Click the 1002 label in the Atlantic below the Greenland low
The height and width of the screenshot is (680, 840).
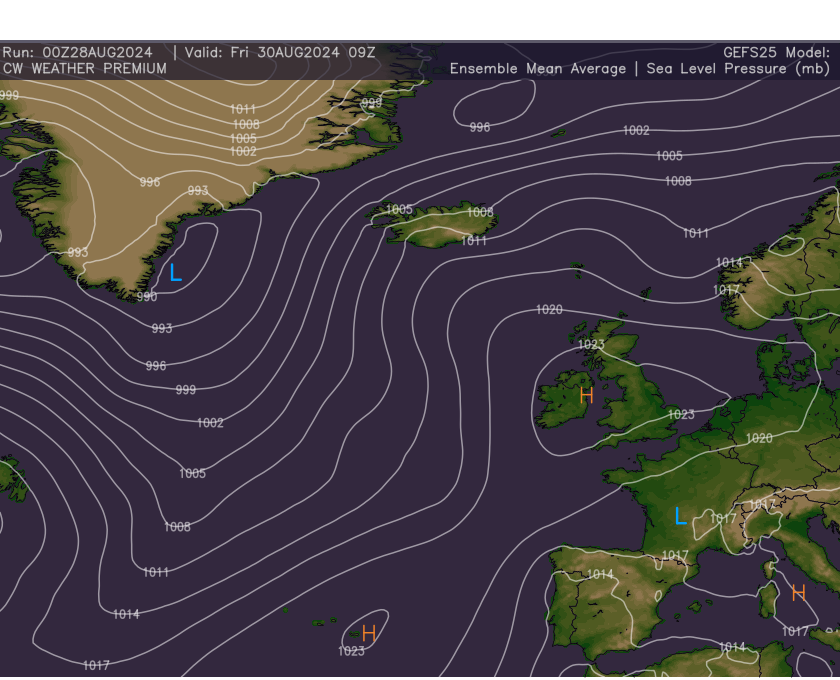pos(211,423)
